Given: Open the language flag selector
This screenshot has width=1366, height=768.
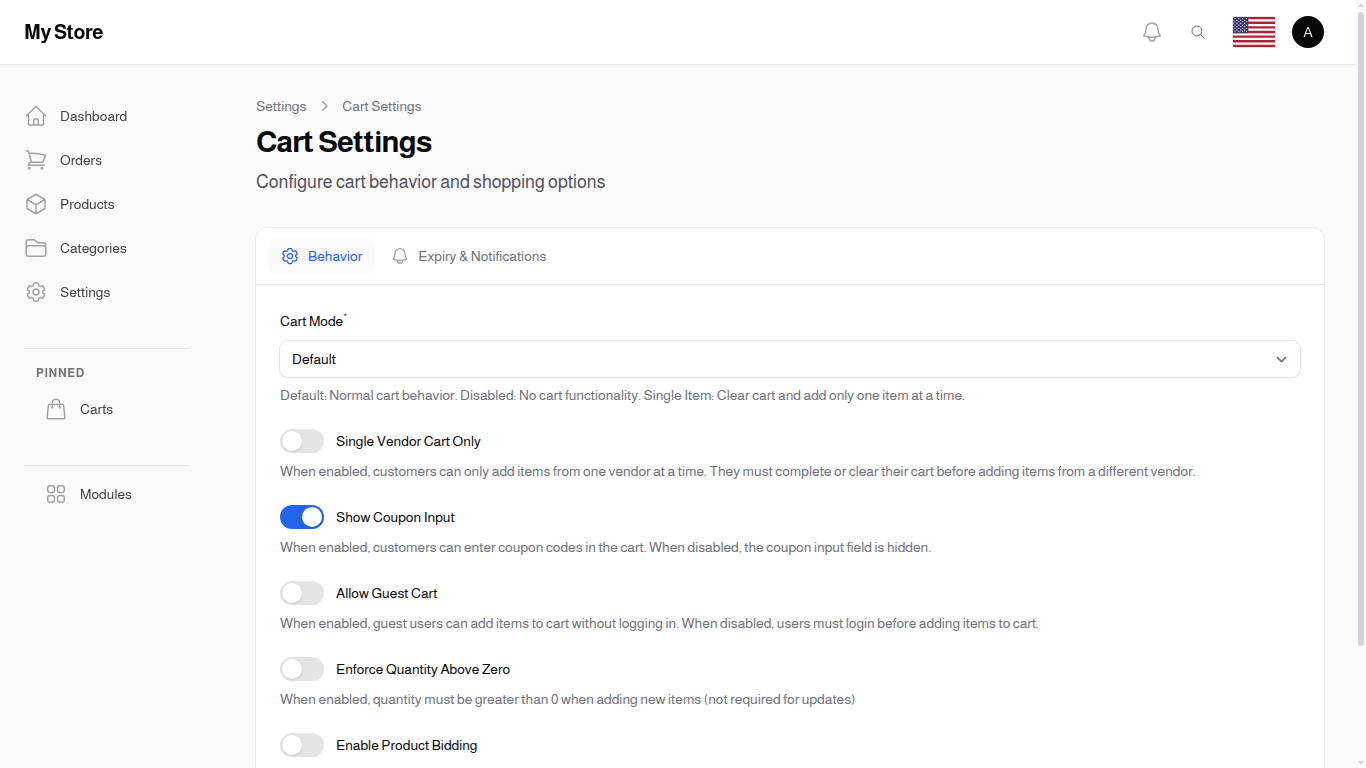Looking at the screenshot, I should (1253, 31).
